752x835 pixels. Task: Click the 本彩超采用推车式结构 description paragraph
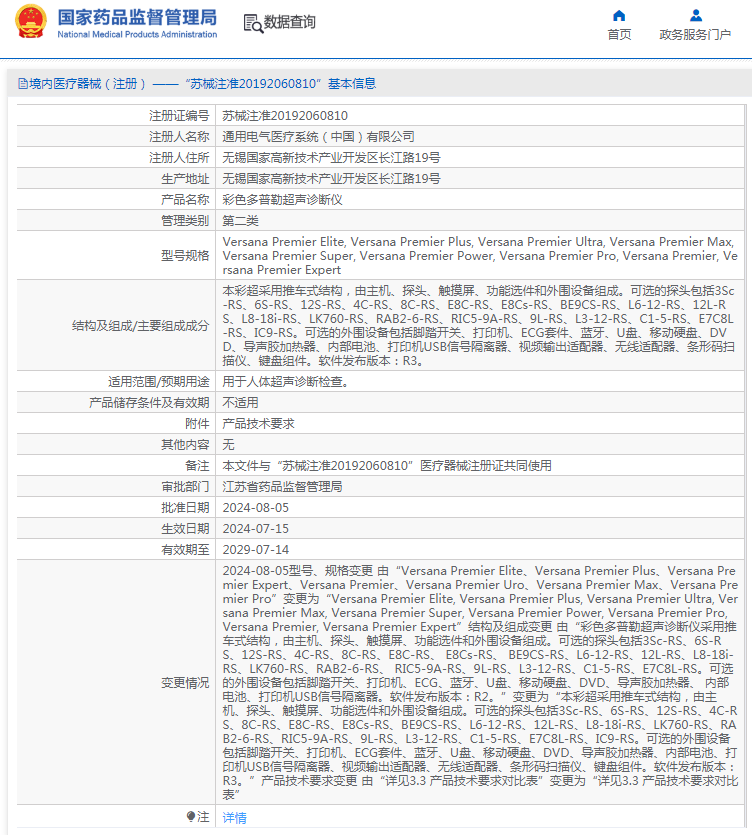click(x=479, y=325)
